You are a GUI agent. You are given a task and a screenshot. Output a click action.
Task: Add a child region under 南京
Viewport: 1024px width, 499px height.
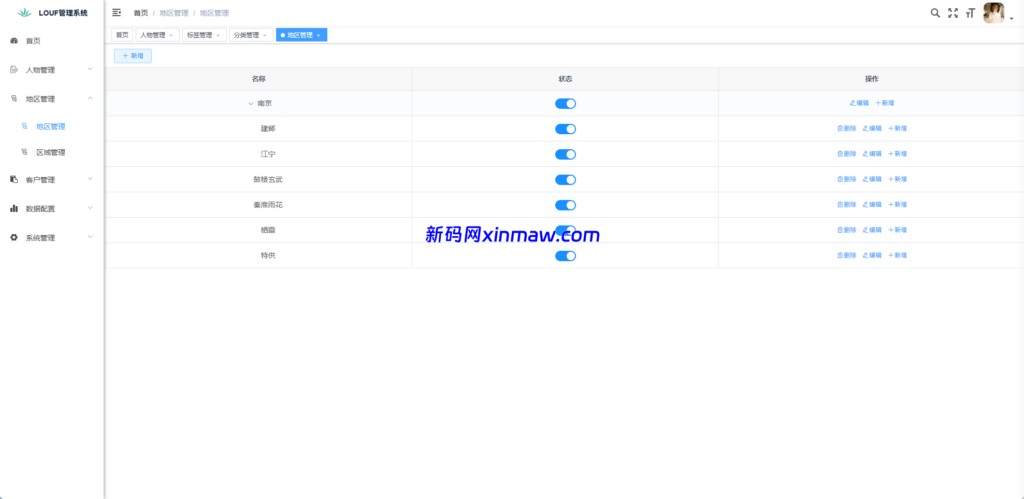coord(885,103)
